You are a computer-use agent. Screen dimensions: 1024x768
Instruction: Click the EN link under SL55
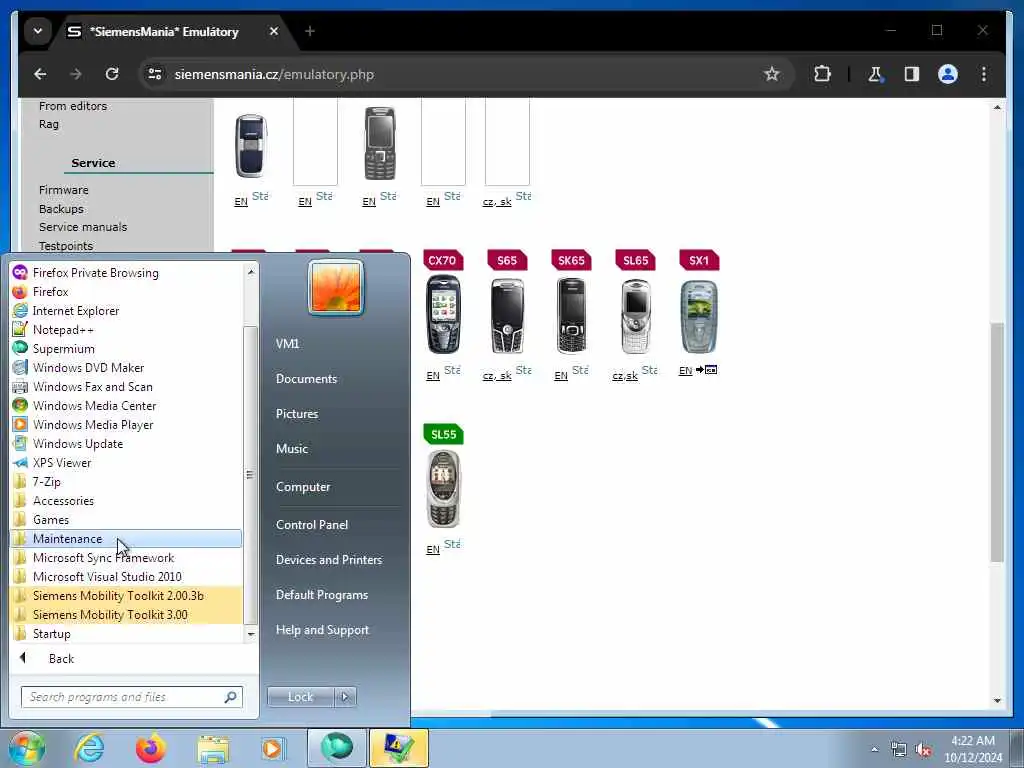click(433, 549)
